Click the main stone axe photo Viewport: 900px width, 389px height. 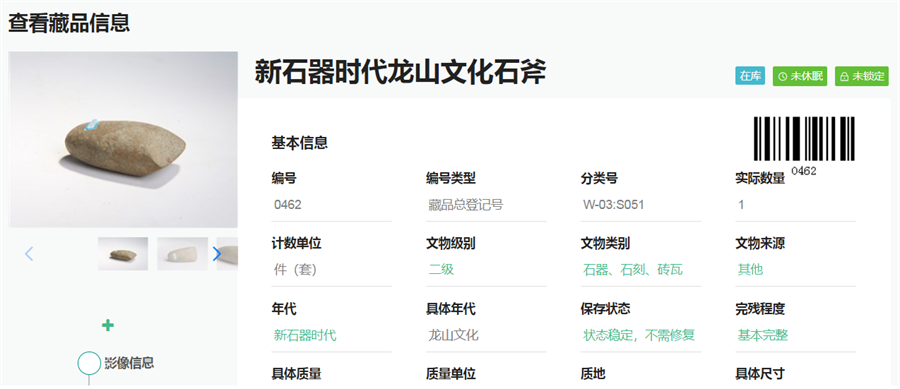(123, 139)
